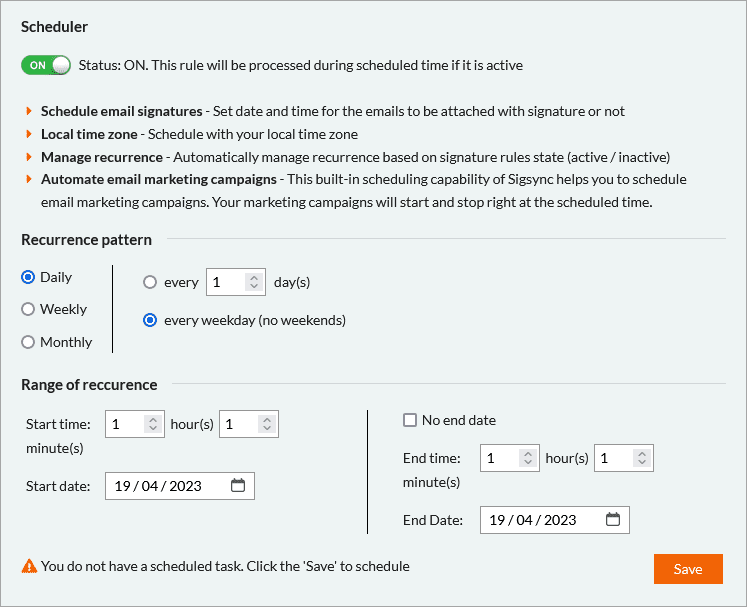The height and width of the screenshot is (607, 747).
Task: Adjust the Start time hour(s) spinner
Action: [153, 424]
